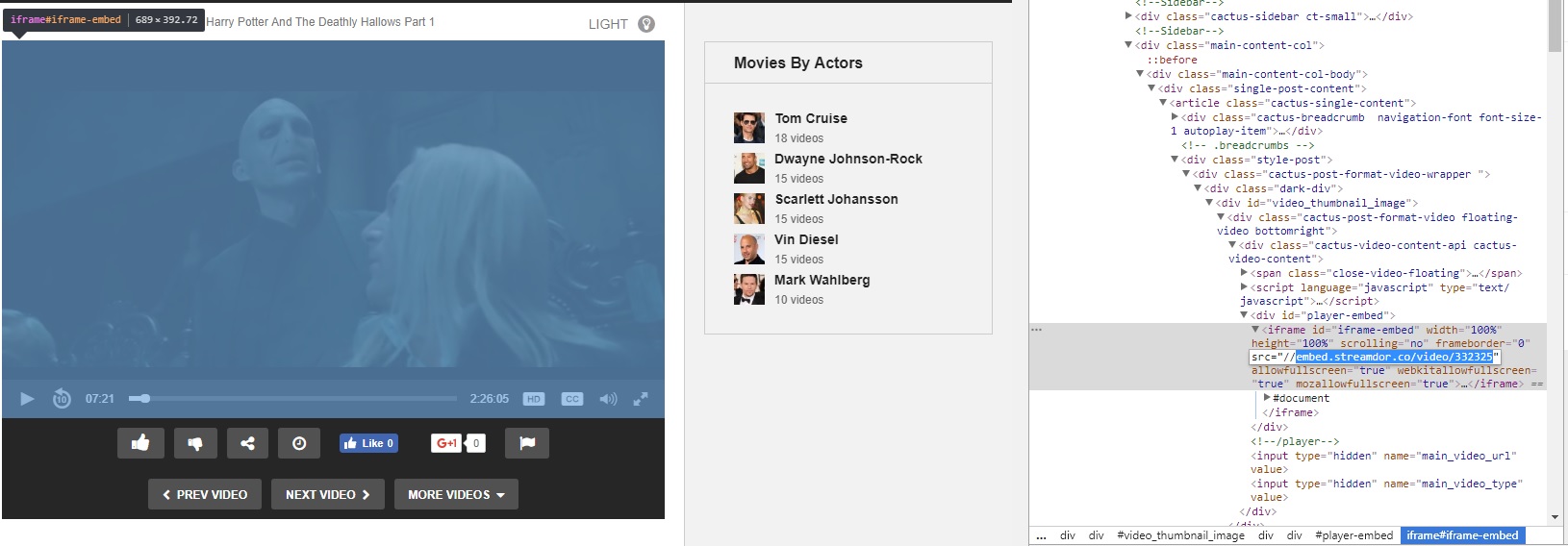Screen dimensions: 1568x546
Task: Click the Facebook Like 0 button
Action: pyautogui.click(x=368, y=443)
